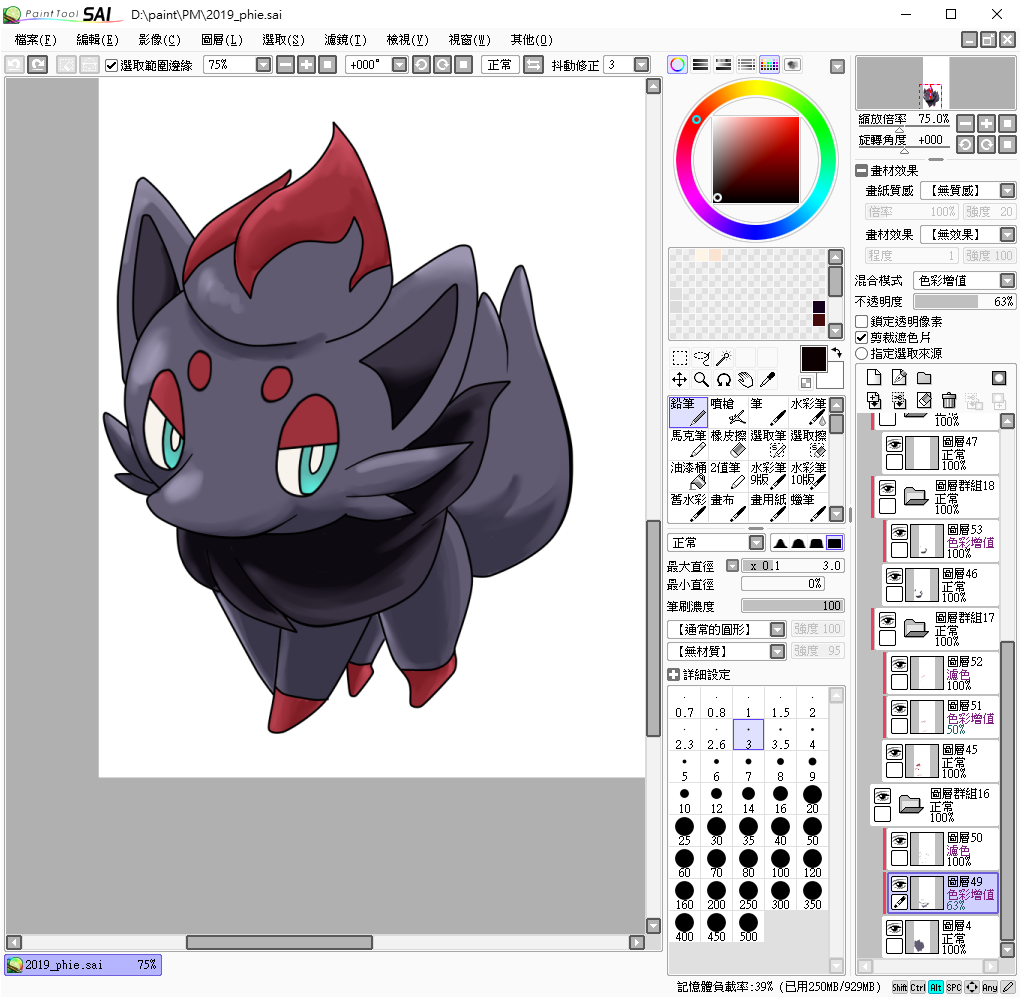Screen dimensions: 1021x998
Task: Select the eyedropper color picker tool
Action: click(x=768, y=380)
